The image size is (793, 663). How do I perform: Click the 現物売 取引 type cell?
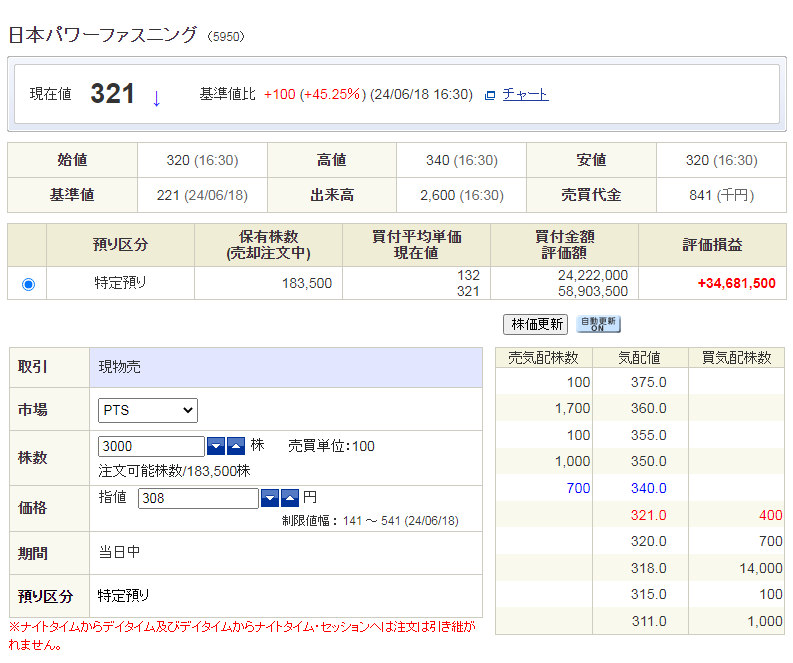point(286,367)
